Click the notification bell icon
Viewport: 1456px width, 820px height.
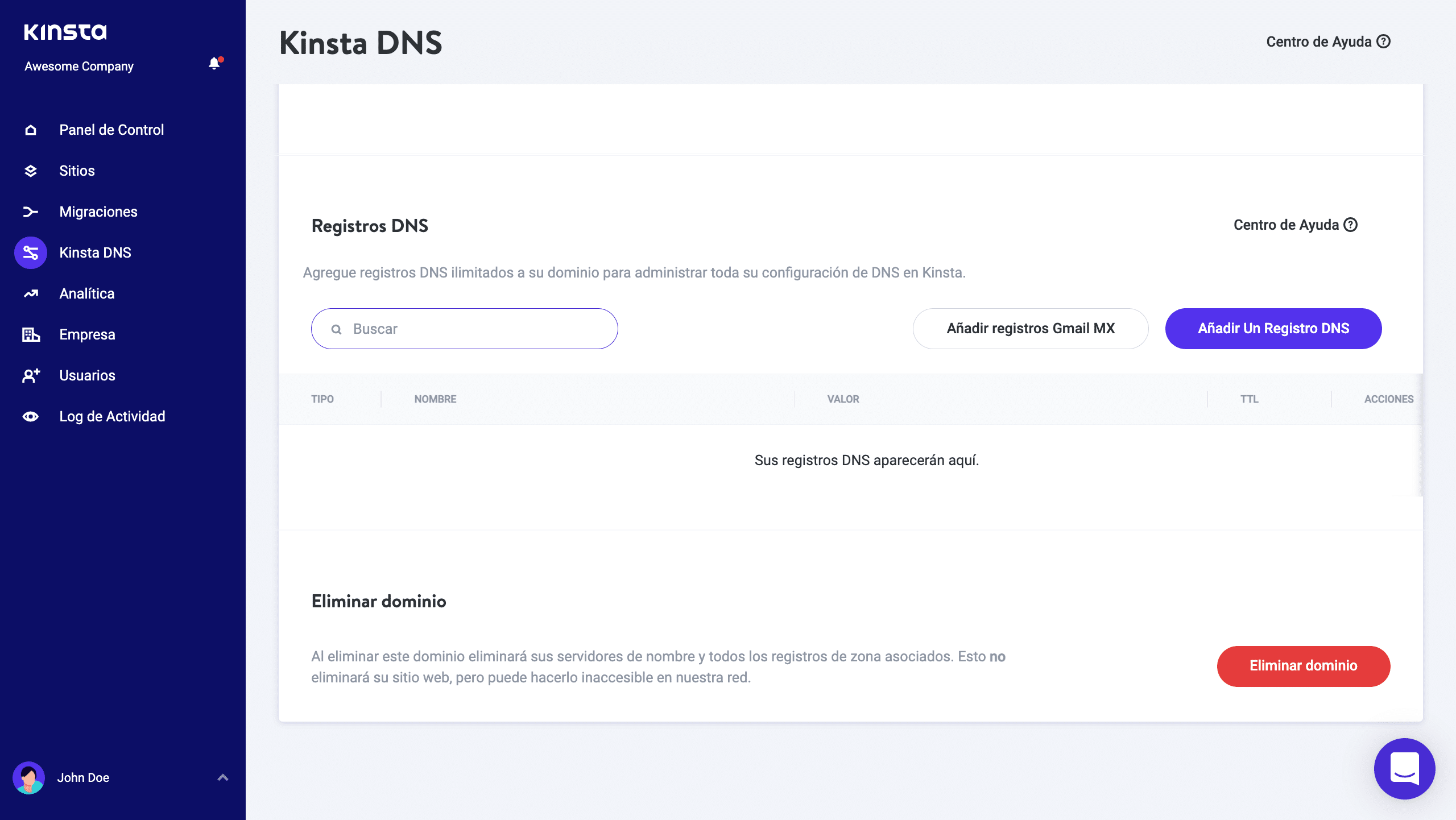[214, 64]
